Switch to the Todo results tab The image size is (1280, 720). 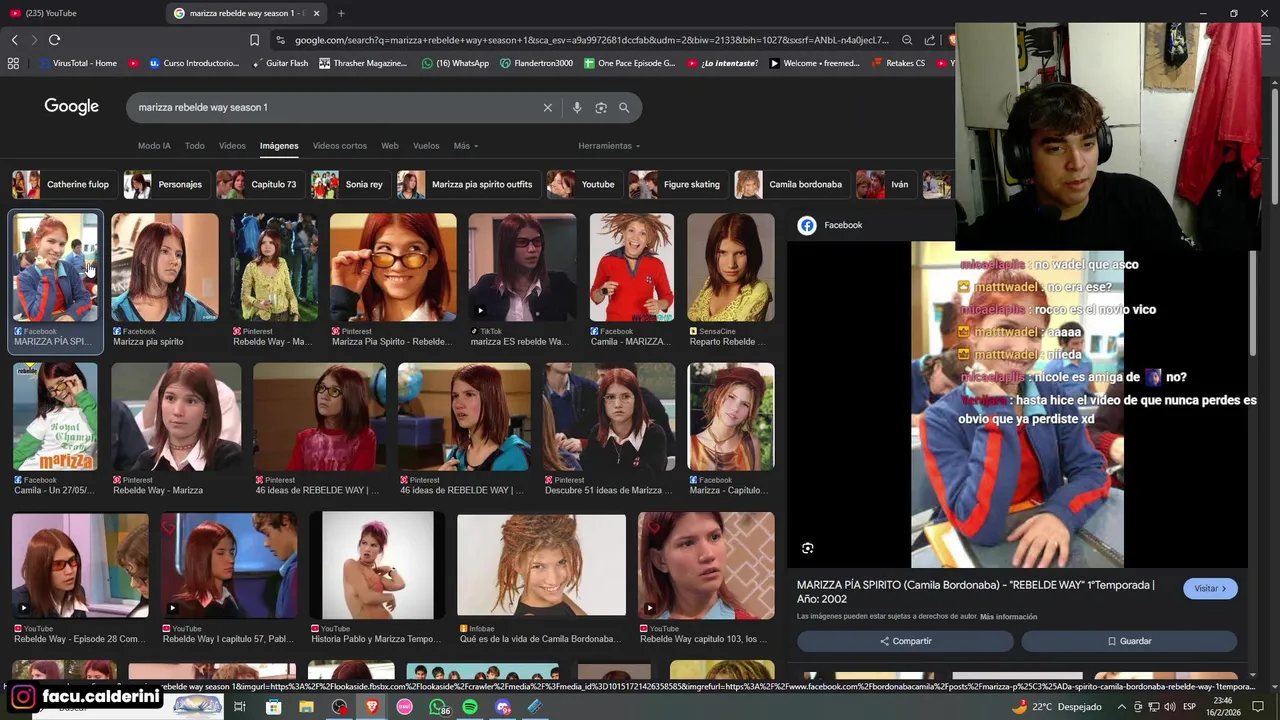pos(195,146)
